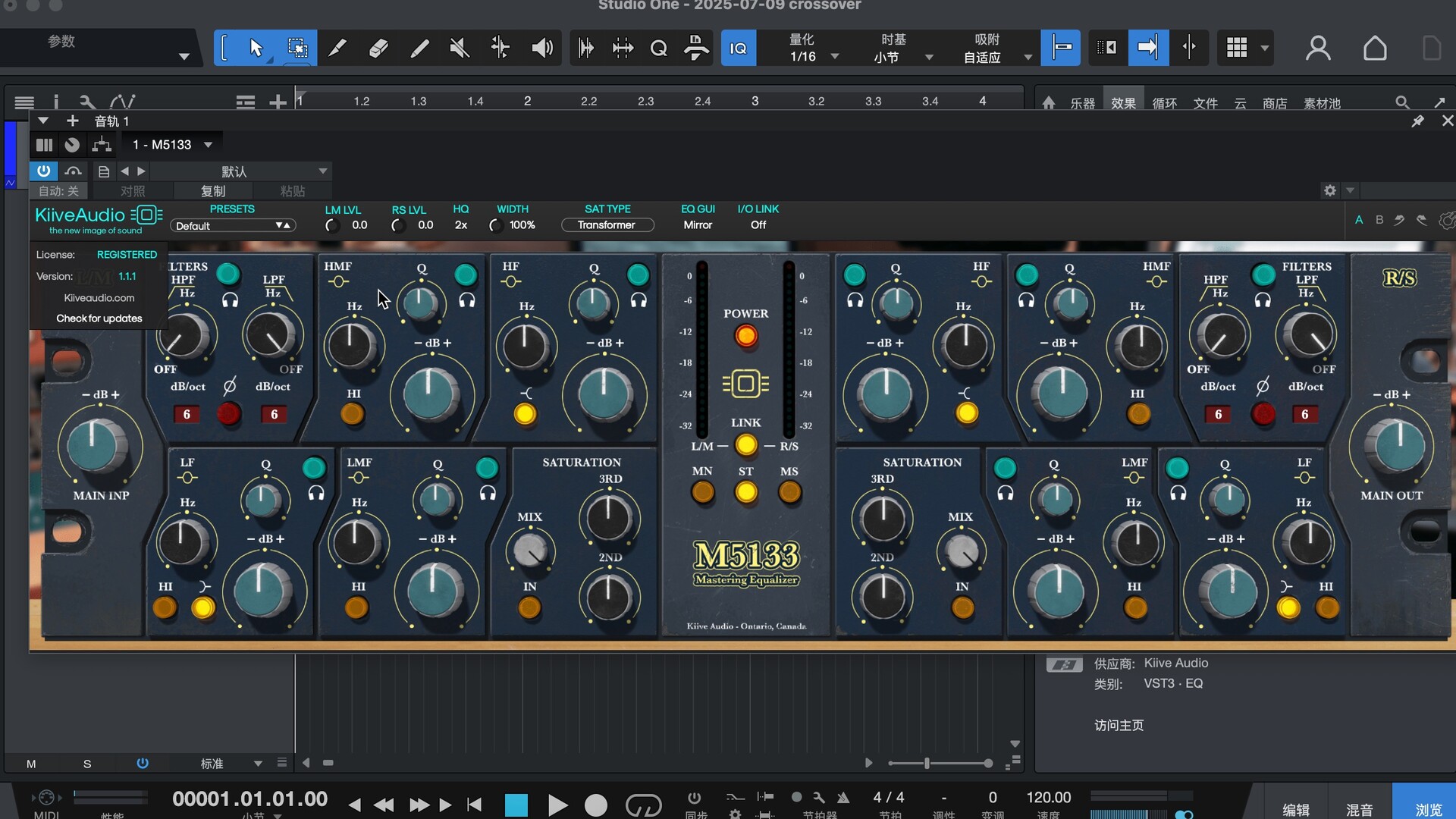Screen dimensions: 1456x819
Task: Select the Mute tool icon
Action: click(459, 49)
